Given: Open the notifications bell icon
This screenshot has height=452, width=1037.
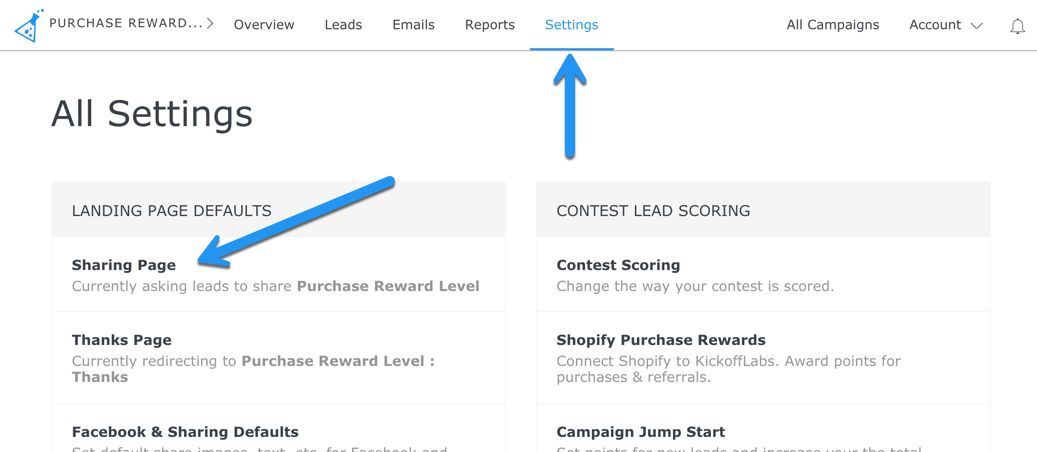Looking at the screenshot, I should (x=1017, y=27).
